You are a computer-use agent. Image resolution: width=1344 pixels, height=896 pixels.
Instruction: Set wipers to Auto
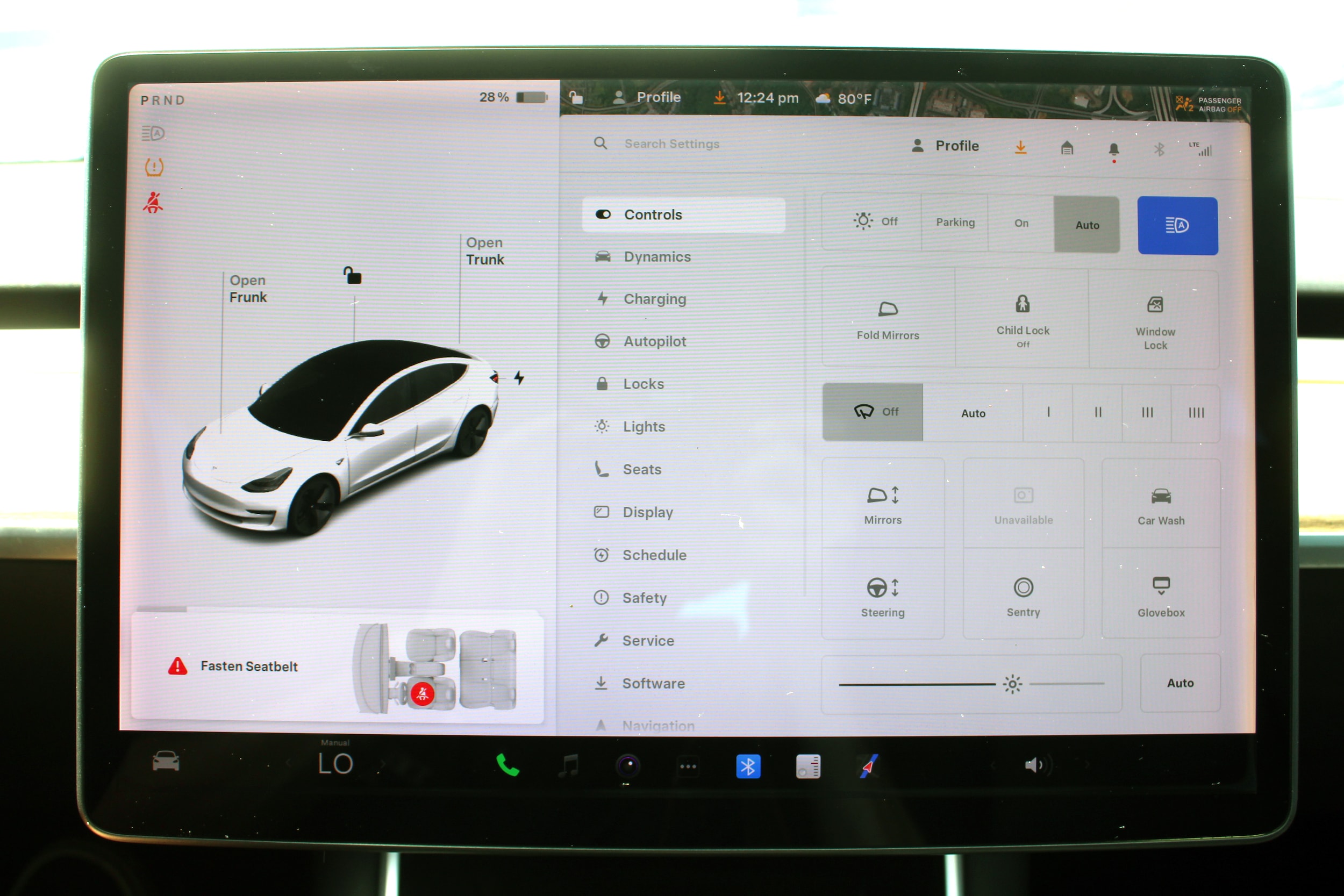pos(973,413)
